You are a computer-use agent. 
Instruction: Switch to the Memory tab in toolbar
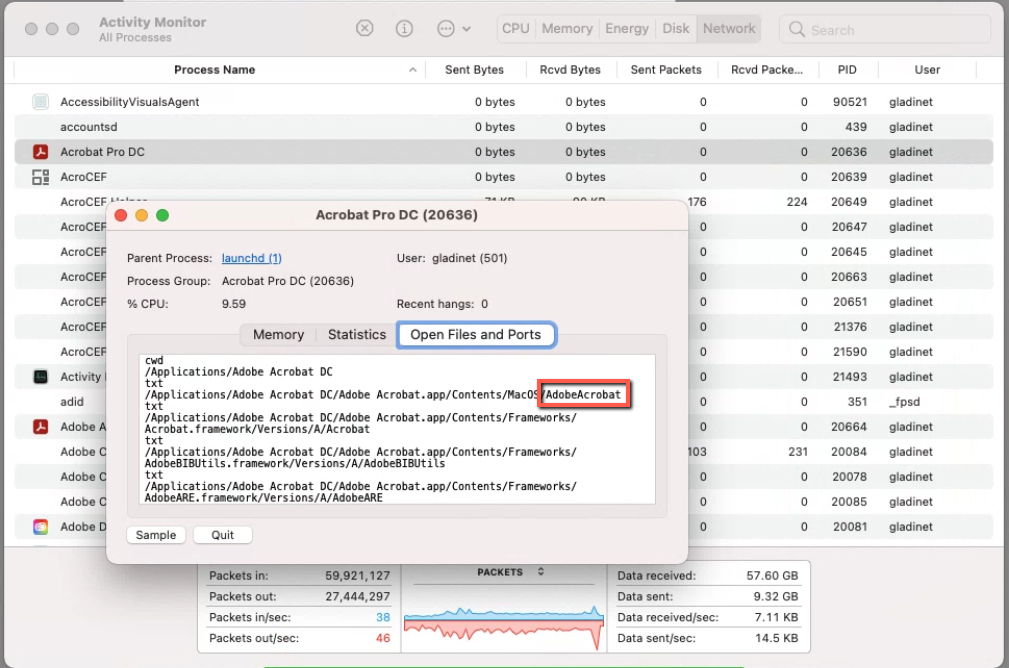tap(567, 28)
